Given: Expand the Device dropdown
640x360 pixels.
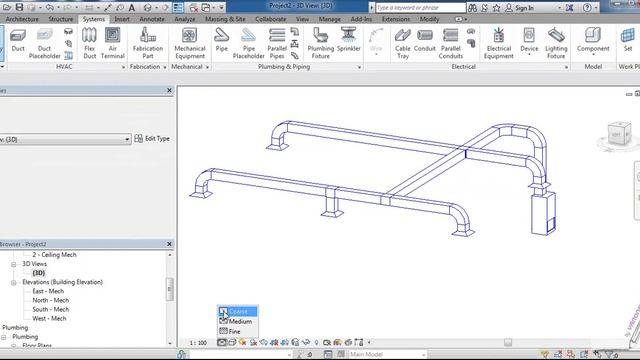Looking at the screenshot, I should (529, 55).
